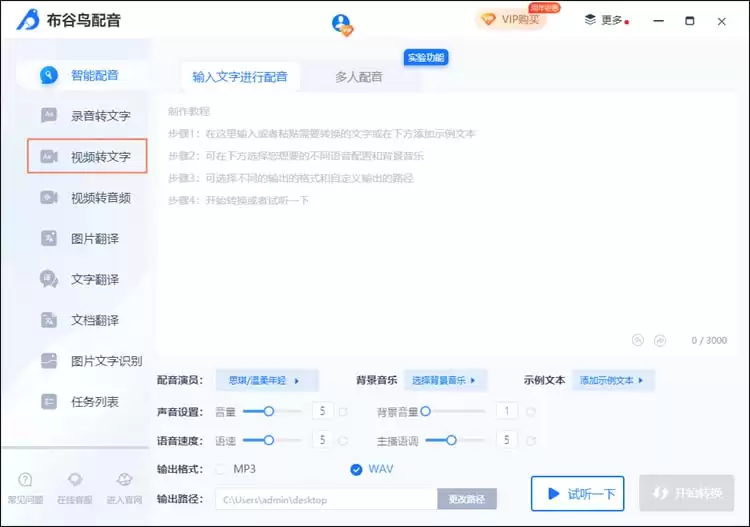Click the 0 / 3000 character counter
Image resolution: width=750 pixels, height=527 pixels.
pos(709,340)
